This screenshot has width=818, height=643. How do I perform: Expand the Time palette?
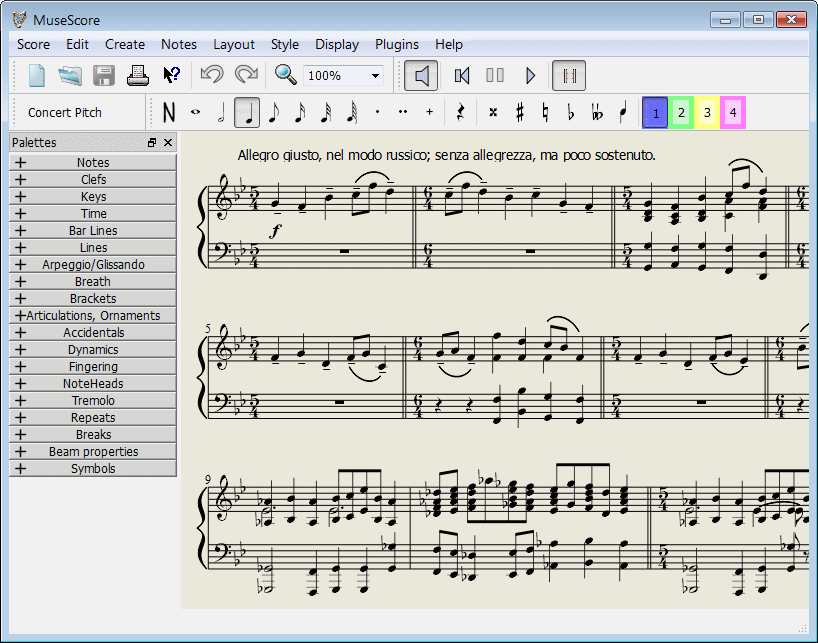pos(93,214)
